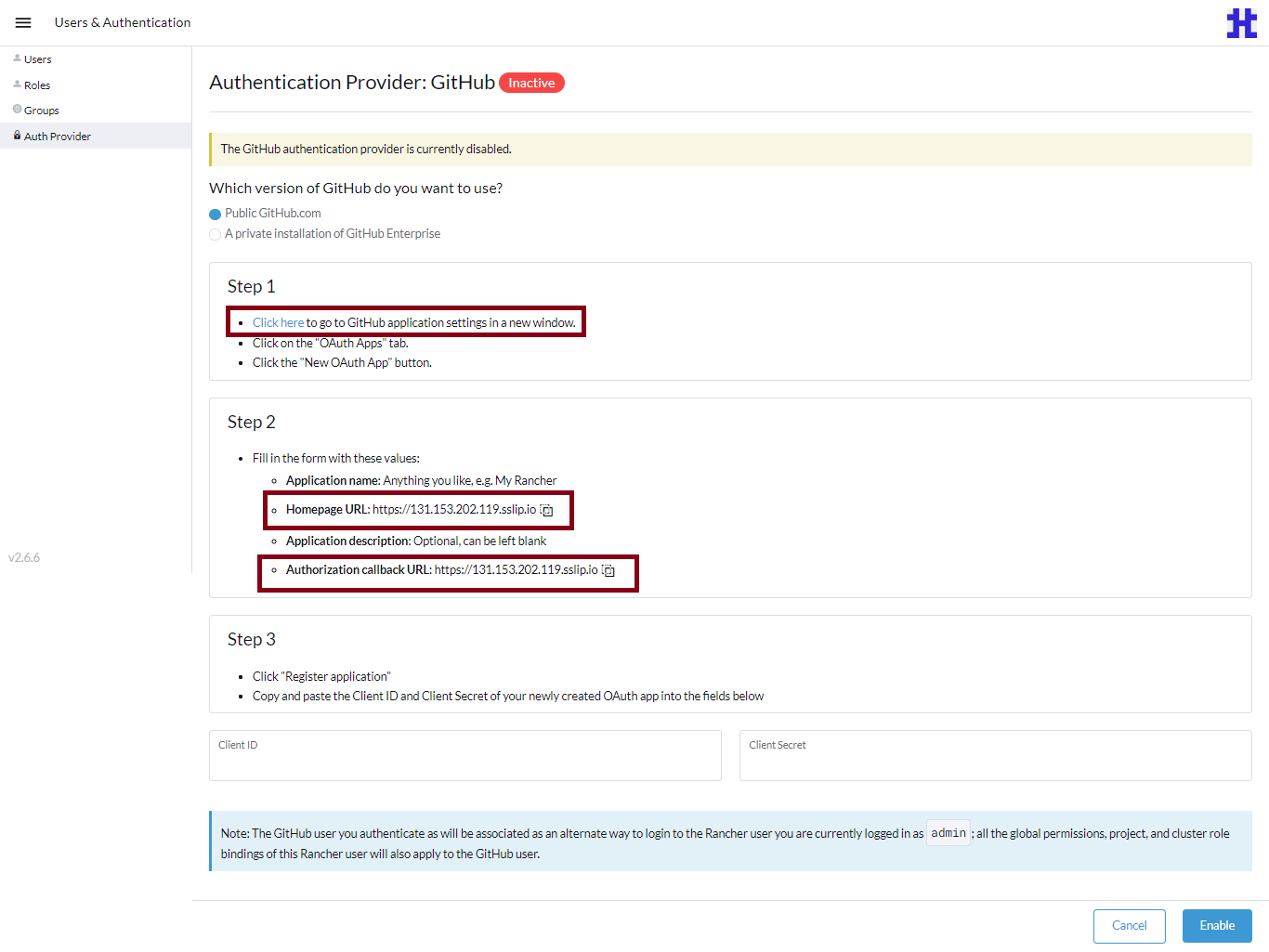This screenshot has width=1269, height=952.
Task: Click the Inactive status badge
Action: (531, 83)
